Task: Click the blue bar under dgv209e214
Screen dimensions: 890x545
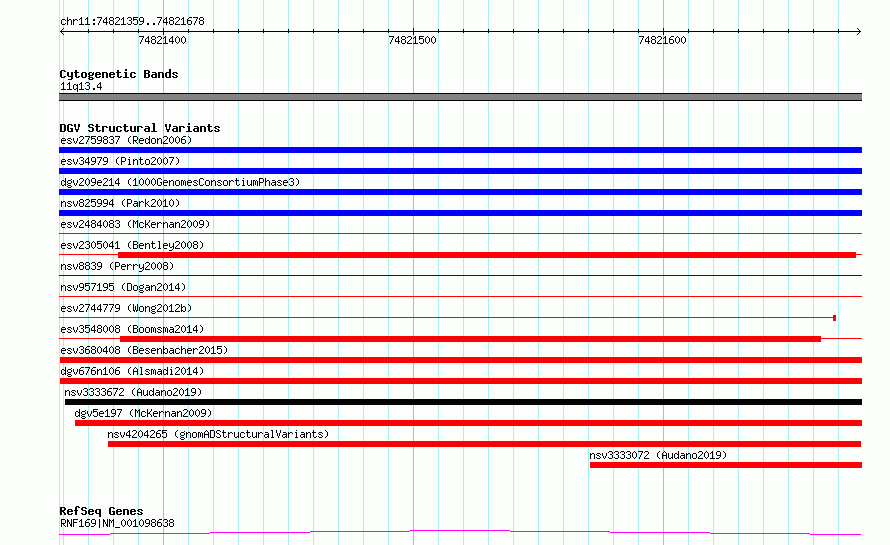Action: [460, 192]
